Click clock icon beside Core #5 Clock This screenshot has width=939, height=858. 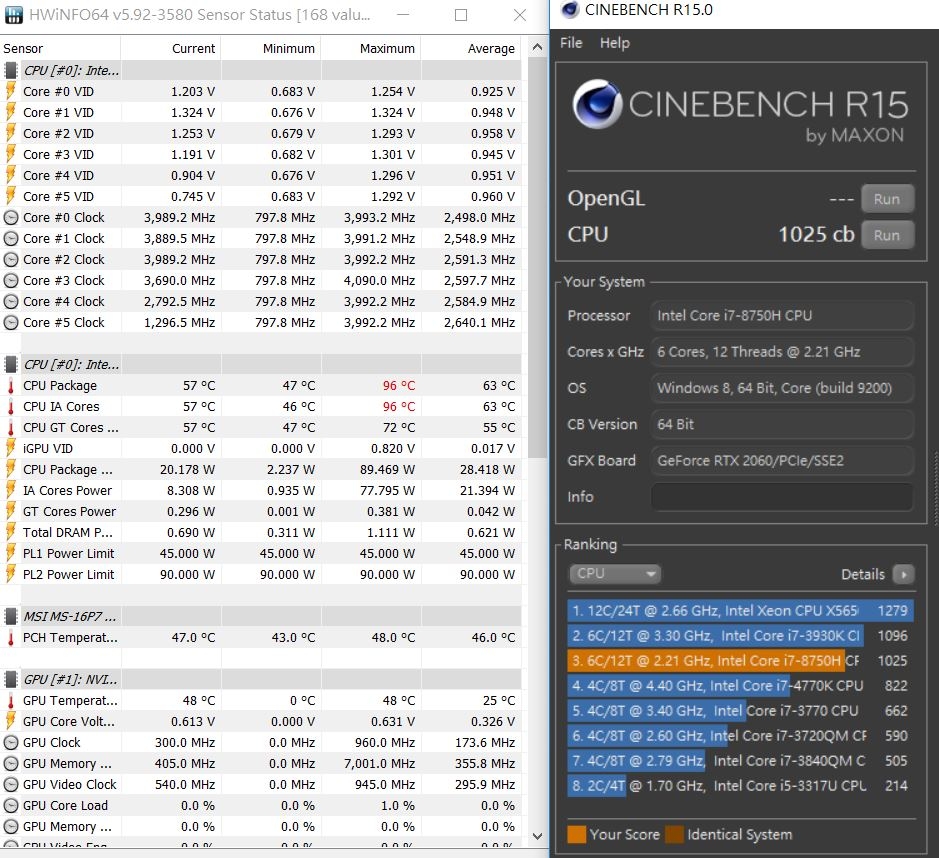point(11,323)
